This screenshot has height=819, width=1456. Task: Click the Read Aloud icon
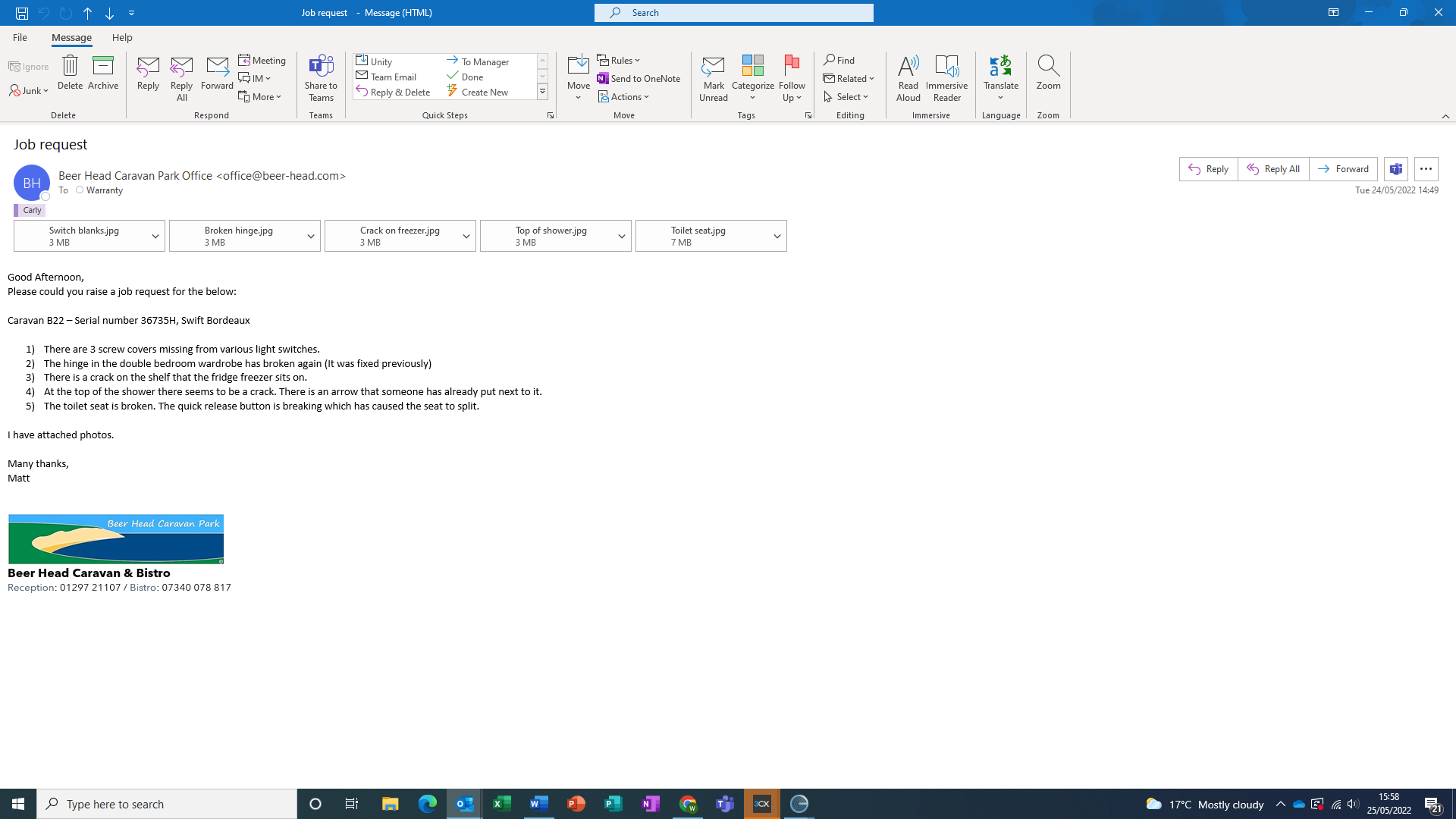click(x=908, y=66)
